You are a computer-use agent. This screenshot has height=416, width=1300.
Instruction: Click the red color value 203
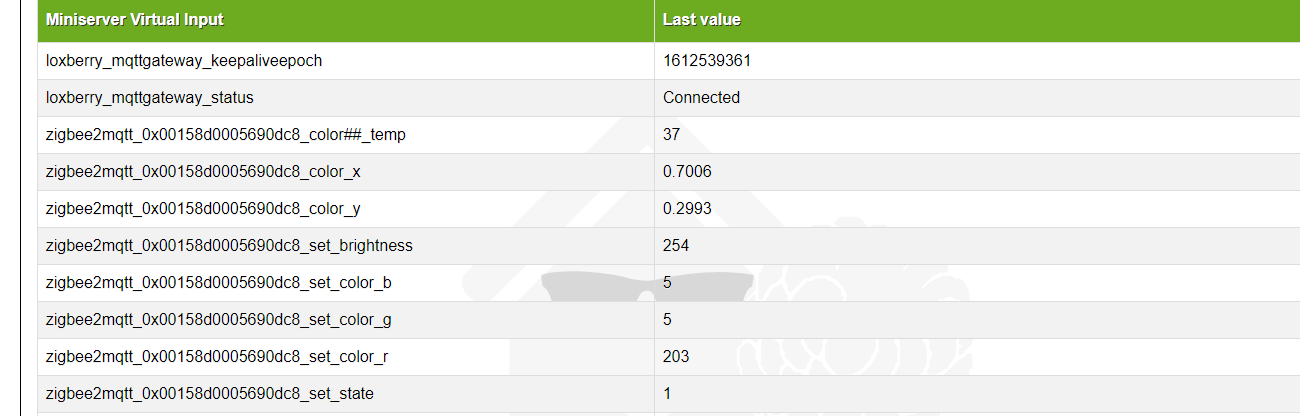pyautogui.click(x=676, y=357)
